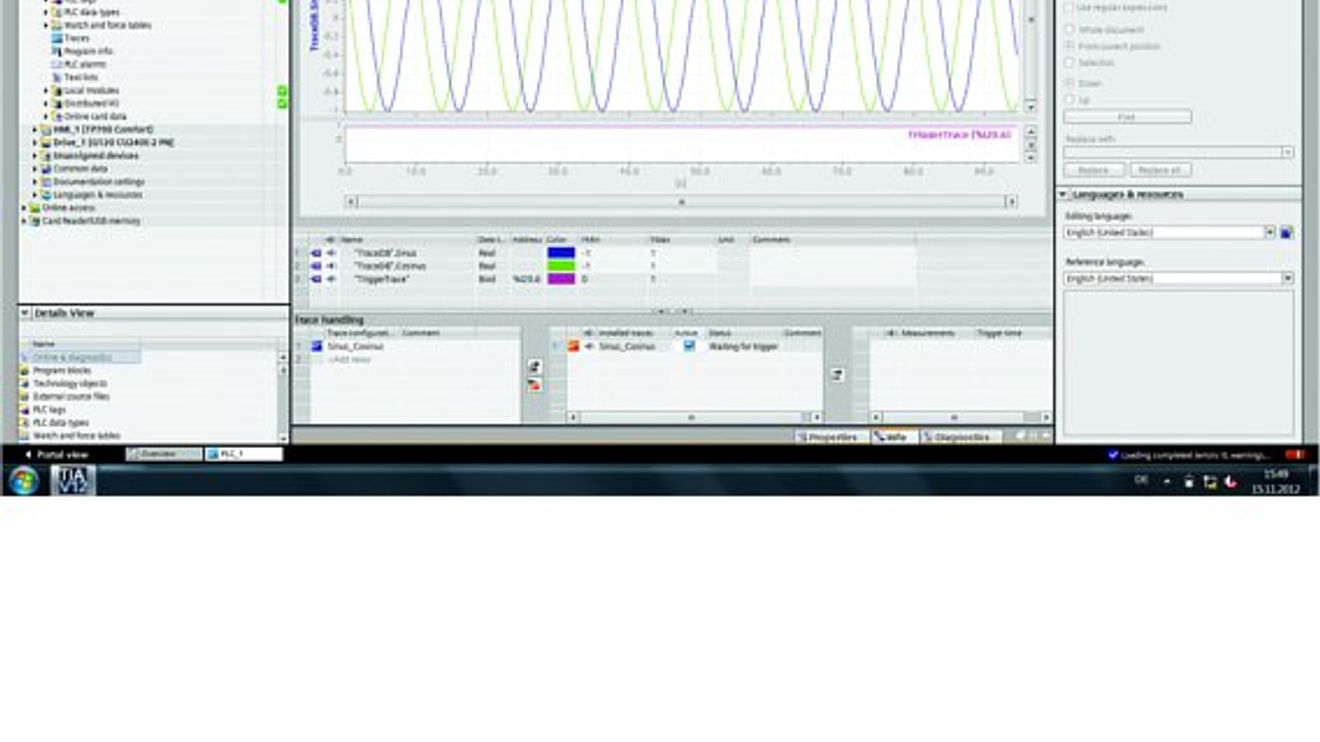
Task: Click the "Trace08".Cosinus signal icon
Action: click(316, 266)
